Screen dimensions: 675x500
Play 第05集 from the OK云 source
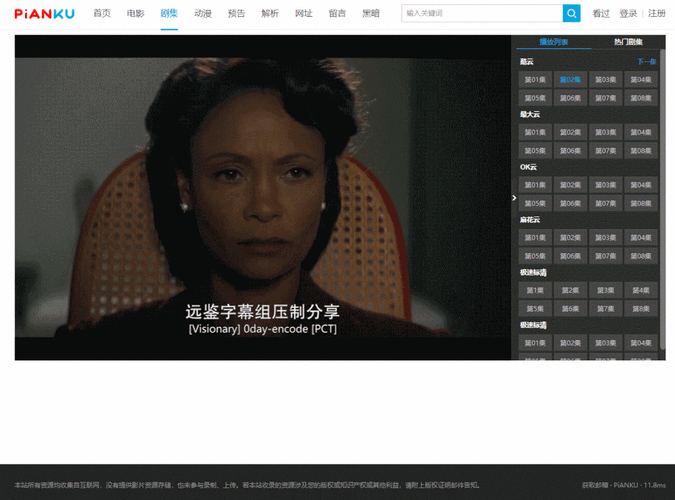(535, 203)
